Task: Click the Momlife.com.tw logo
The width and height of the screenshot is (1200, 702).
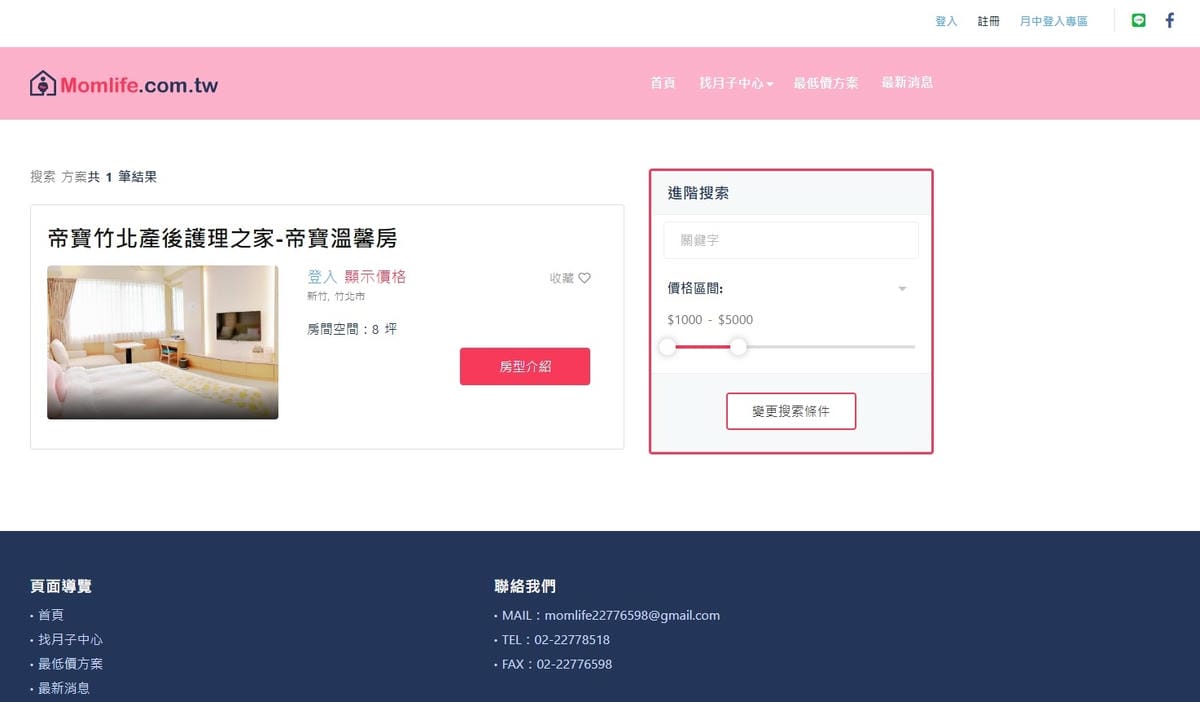Action: pos(124,84)
